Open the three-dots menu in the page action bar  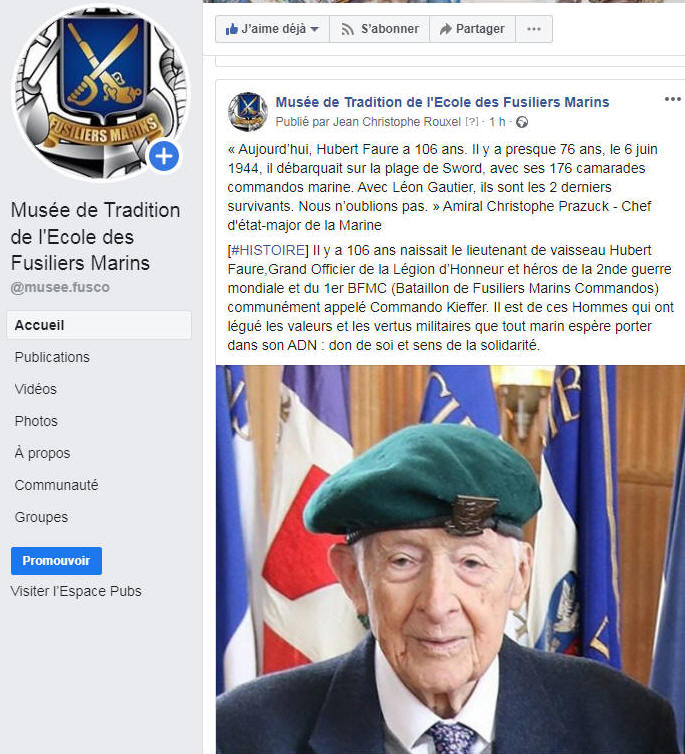click(534, 29)
